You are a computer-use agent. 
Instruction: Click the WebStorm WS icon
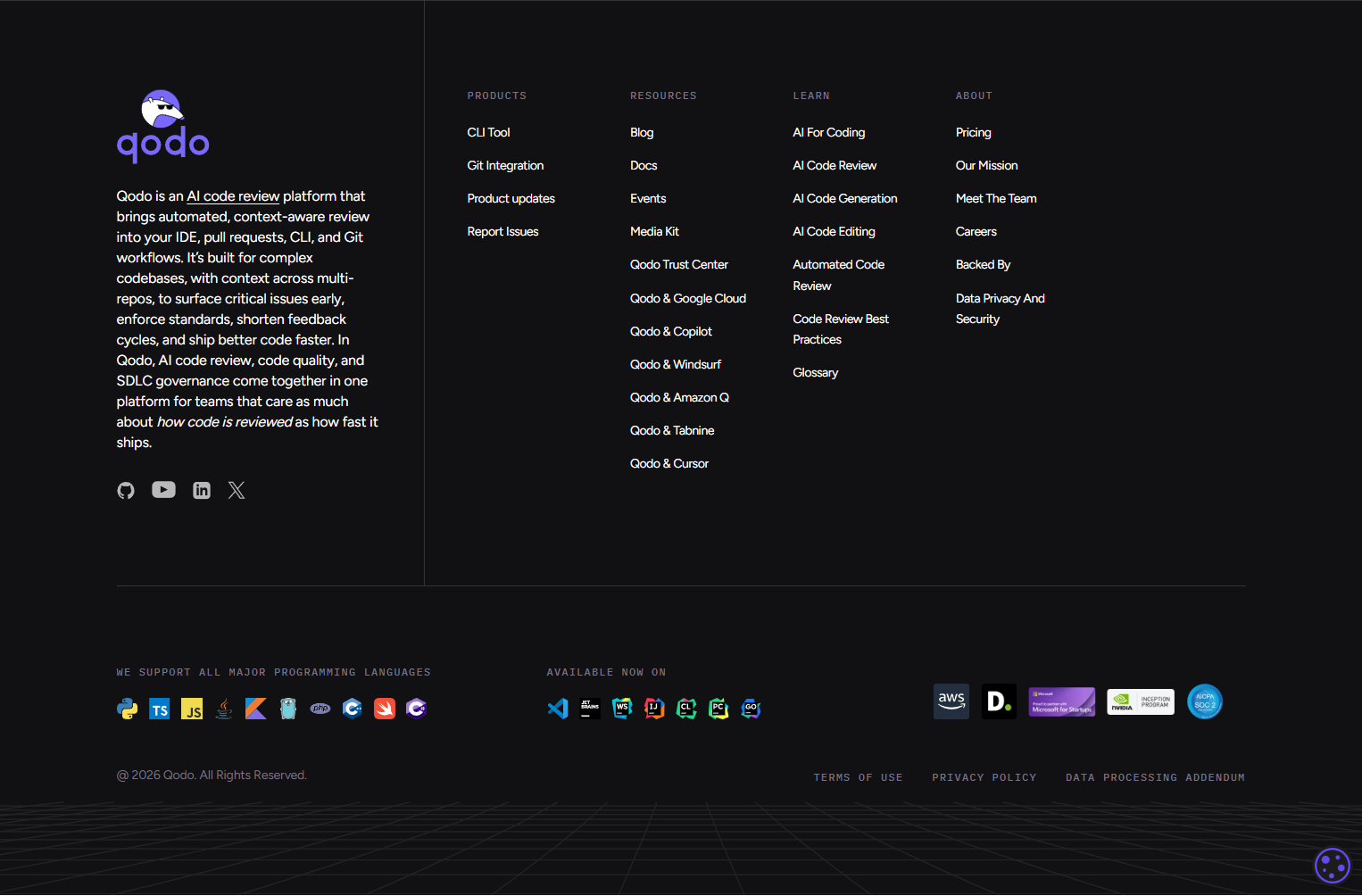click(x=622, y=709)
